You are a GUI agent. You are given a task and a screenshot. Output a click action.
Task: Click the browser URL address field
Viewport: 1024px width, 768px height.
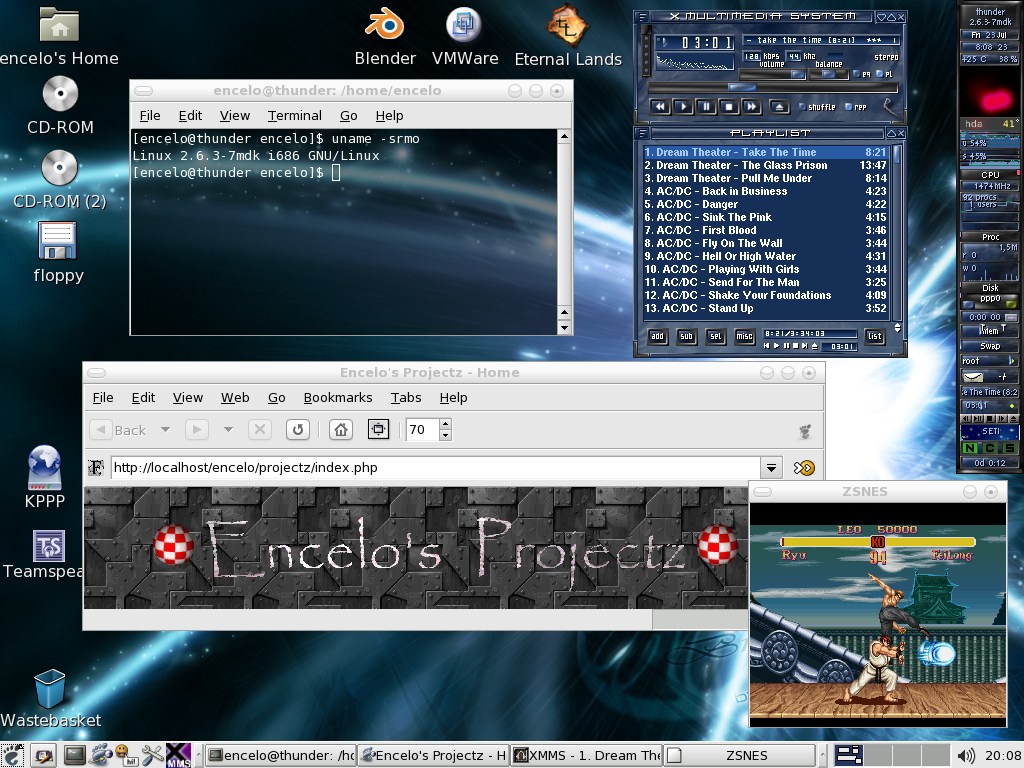coord(435,468)
